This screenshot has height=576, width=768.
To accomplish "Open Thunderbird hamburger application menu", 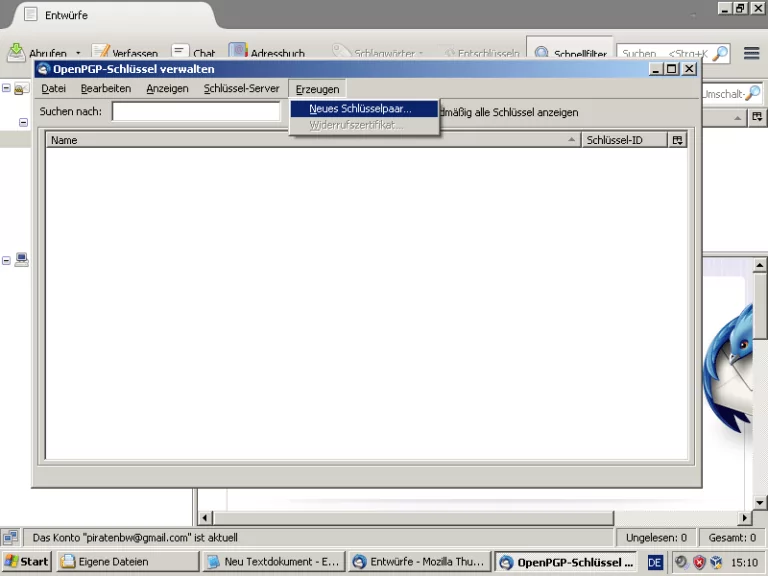I will click(x=751, y=53).
